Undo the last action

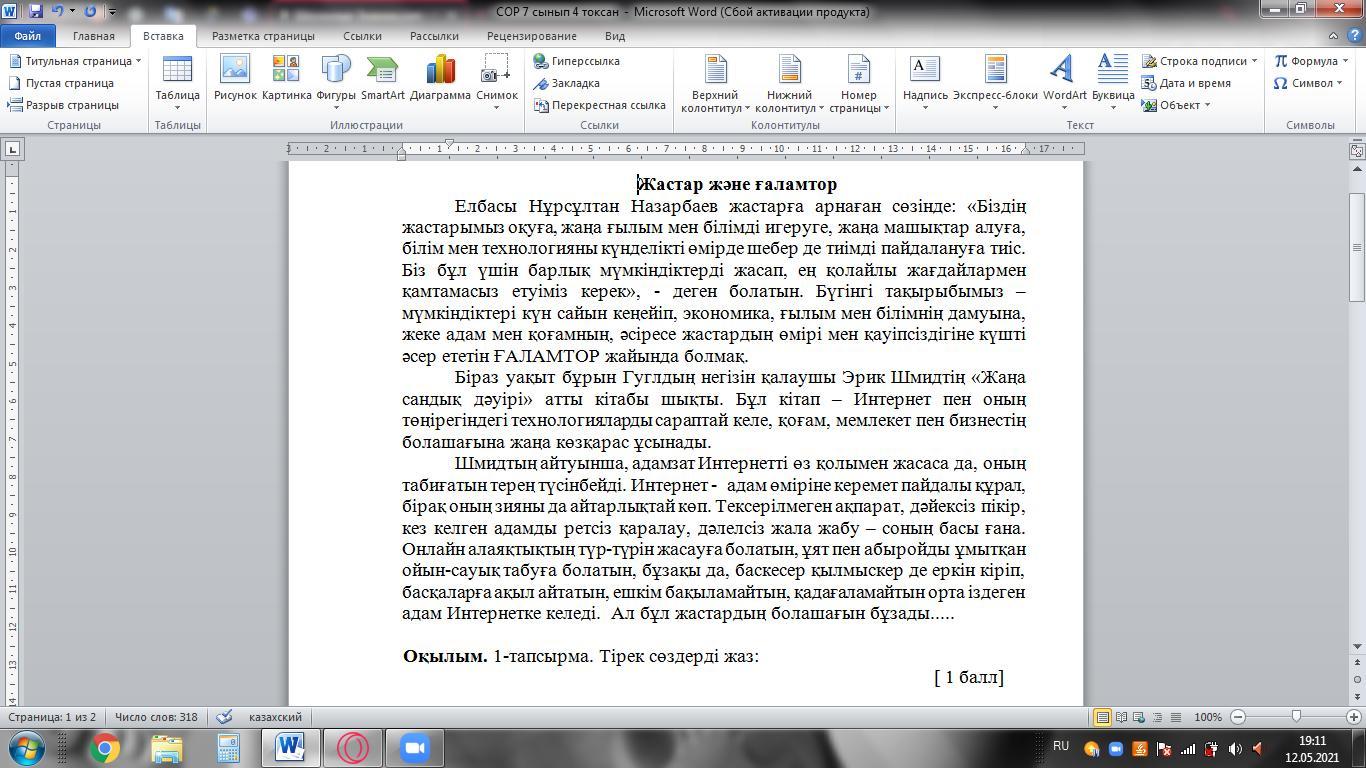pos(58,11)
